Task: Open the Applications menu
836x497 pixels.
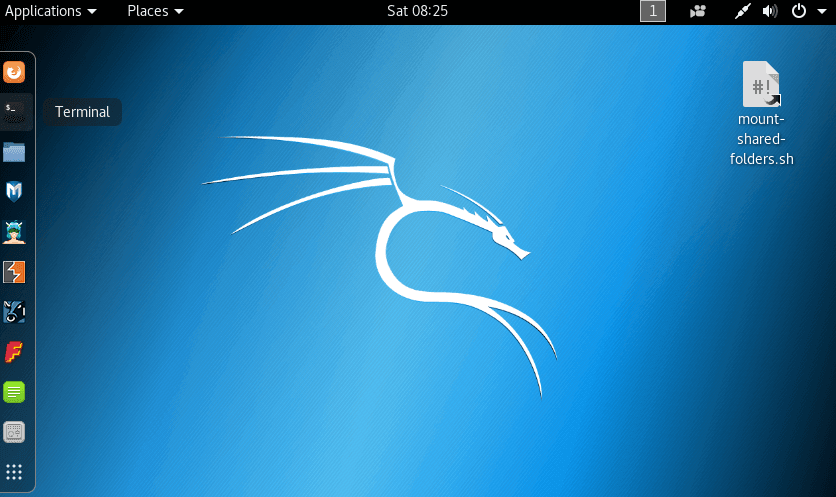Action: (x=51, y=11)
